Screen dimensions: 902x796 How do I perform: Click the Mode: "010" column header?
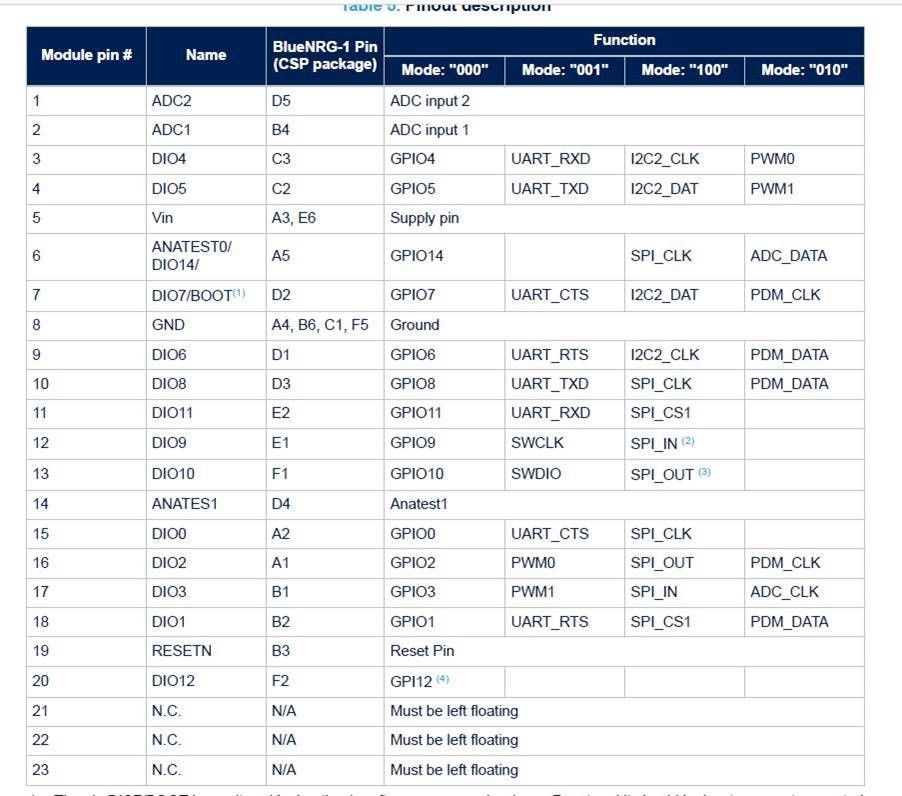coord(804,70)
